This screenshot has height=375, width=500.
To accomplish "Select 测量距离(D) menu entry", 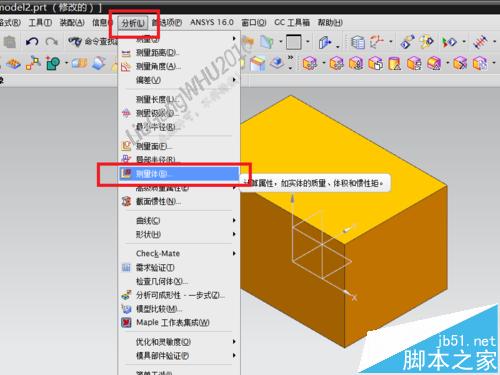I will click(179, 53).
